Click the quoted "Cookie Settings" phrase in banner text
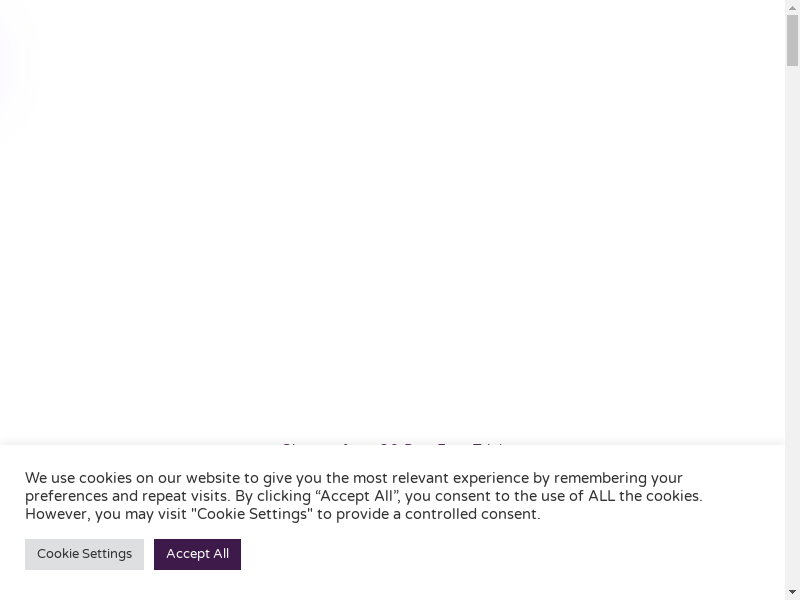This screenshot has height=600, width=800. [251, 514]
